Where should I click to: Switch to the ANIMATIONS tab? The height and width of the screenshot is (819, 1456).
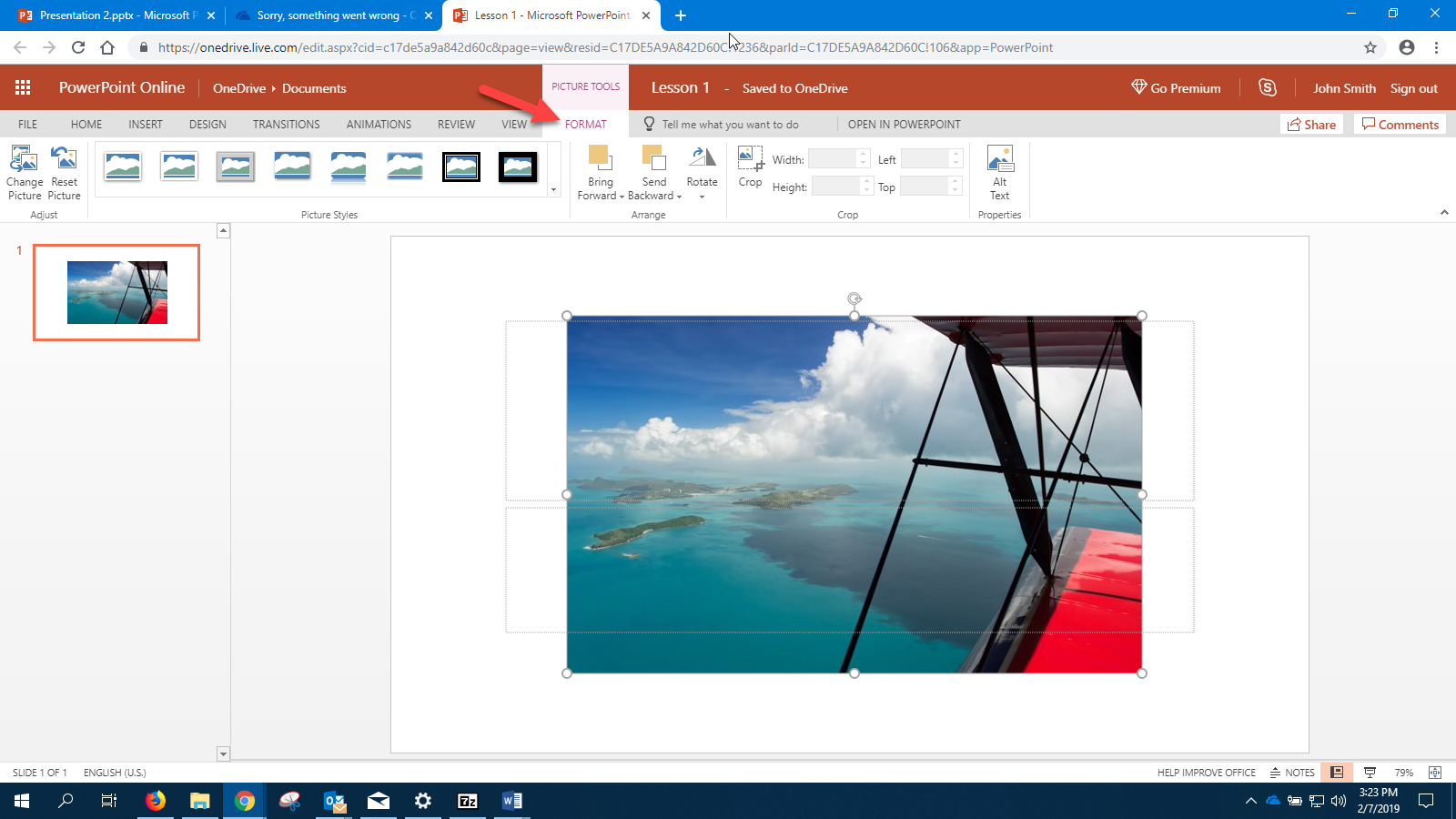click(x=378, y=124)
